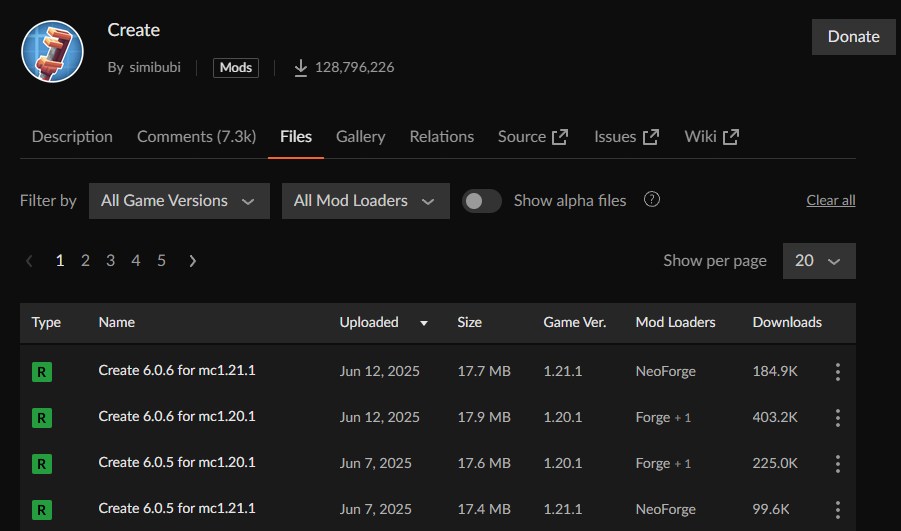Image resolution: width=901 pixels, height=531 pixels.
Task: Click the Game Ver. column header
Action: (x=575, y=322)
